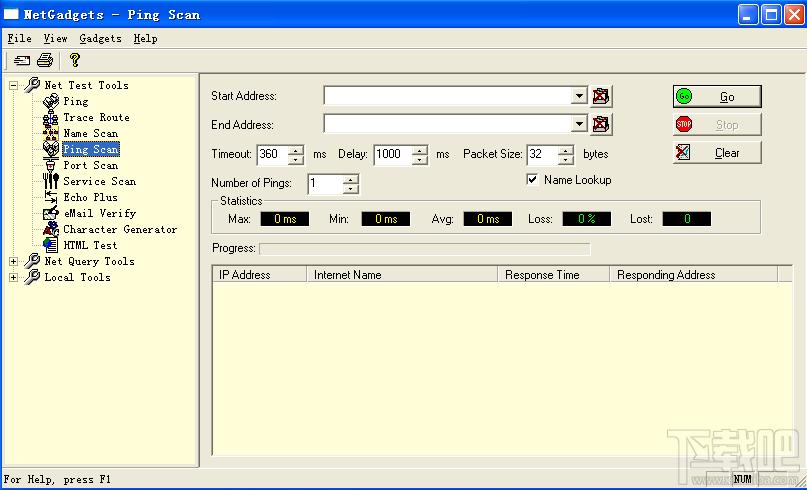Increase the Number of Pings spinner

pos(350,179)
